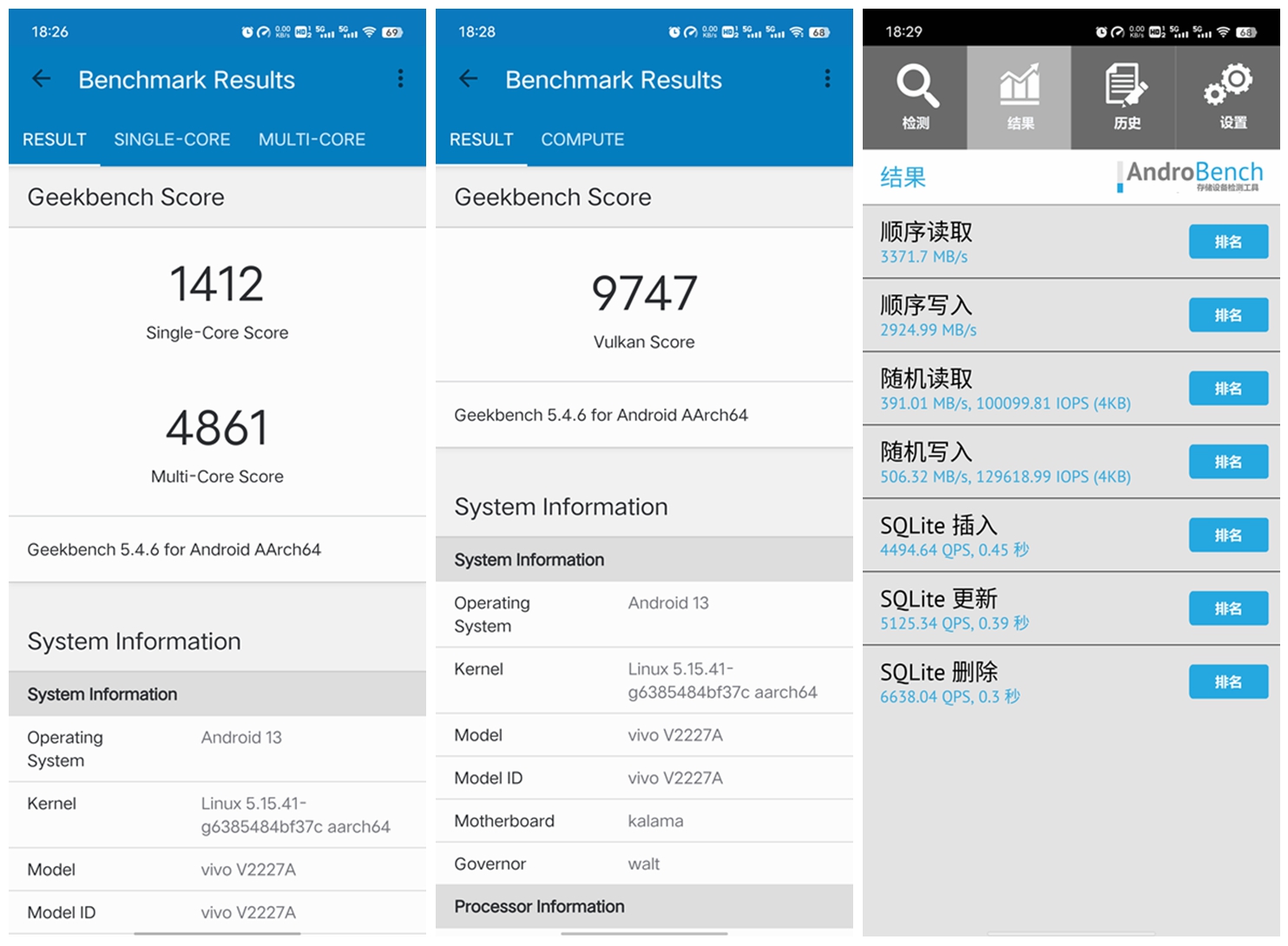This screenshot has height=946, width=1288.
Task: Select 6638.04 QPS SQLite delete value
Action: [x=950, y=697]
